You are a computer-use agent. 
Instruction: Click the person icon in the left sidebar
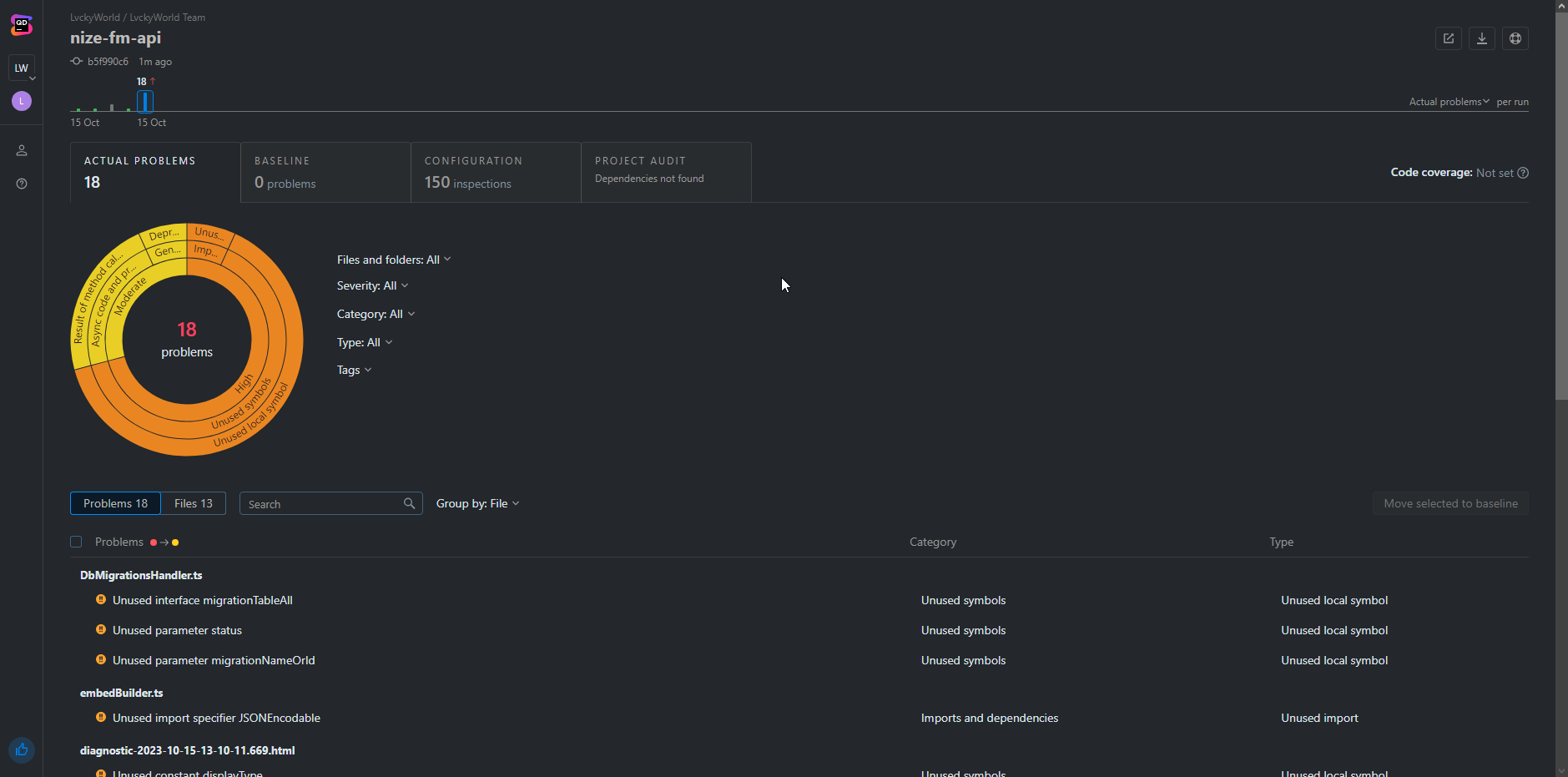22,150
